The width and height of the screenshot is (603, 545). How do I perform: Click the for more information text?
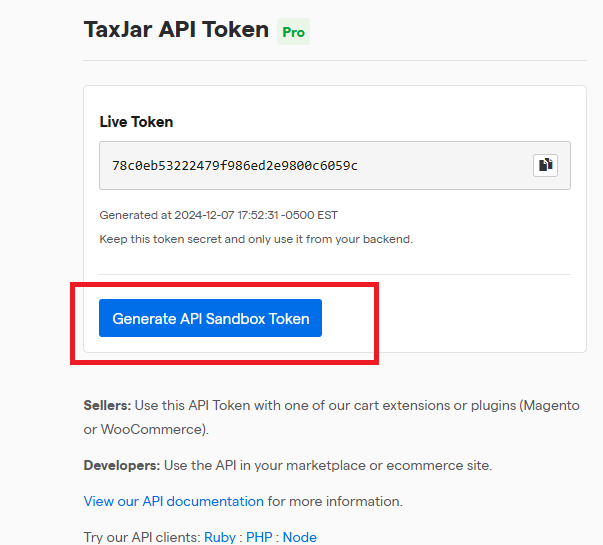335,501
